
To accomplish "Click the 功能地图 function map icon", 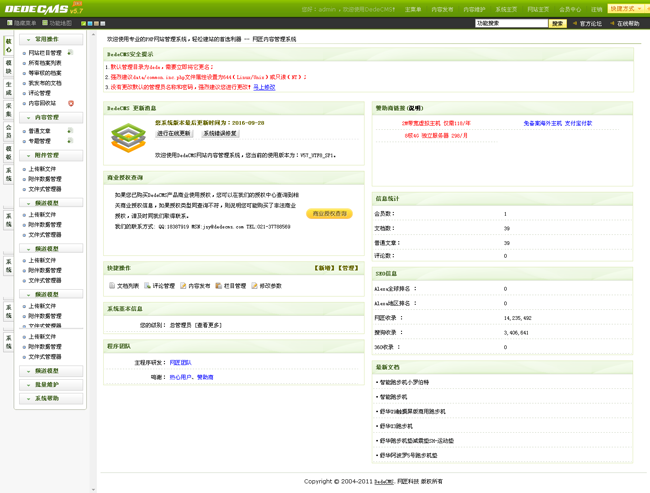I will point(45,23).
